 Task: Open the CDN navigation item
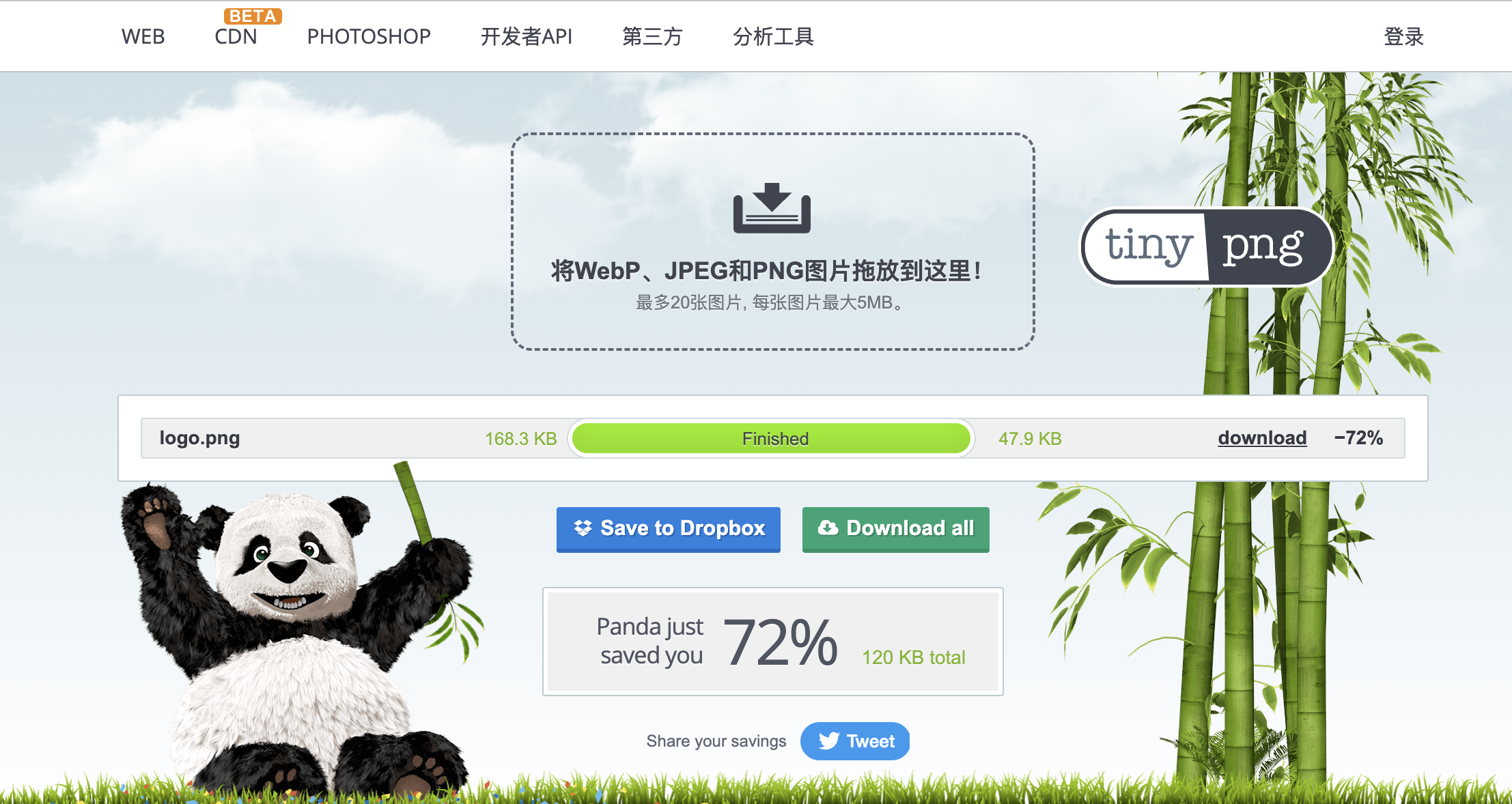[x=236, y=36]
